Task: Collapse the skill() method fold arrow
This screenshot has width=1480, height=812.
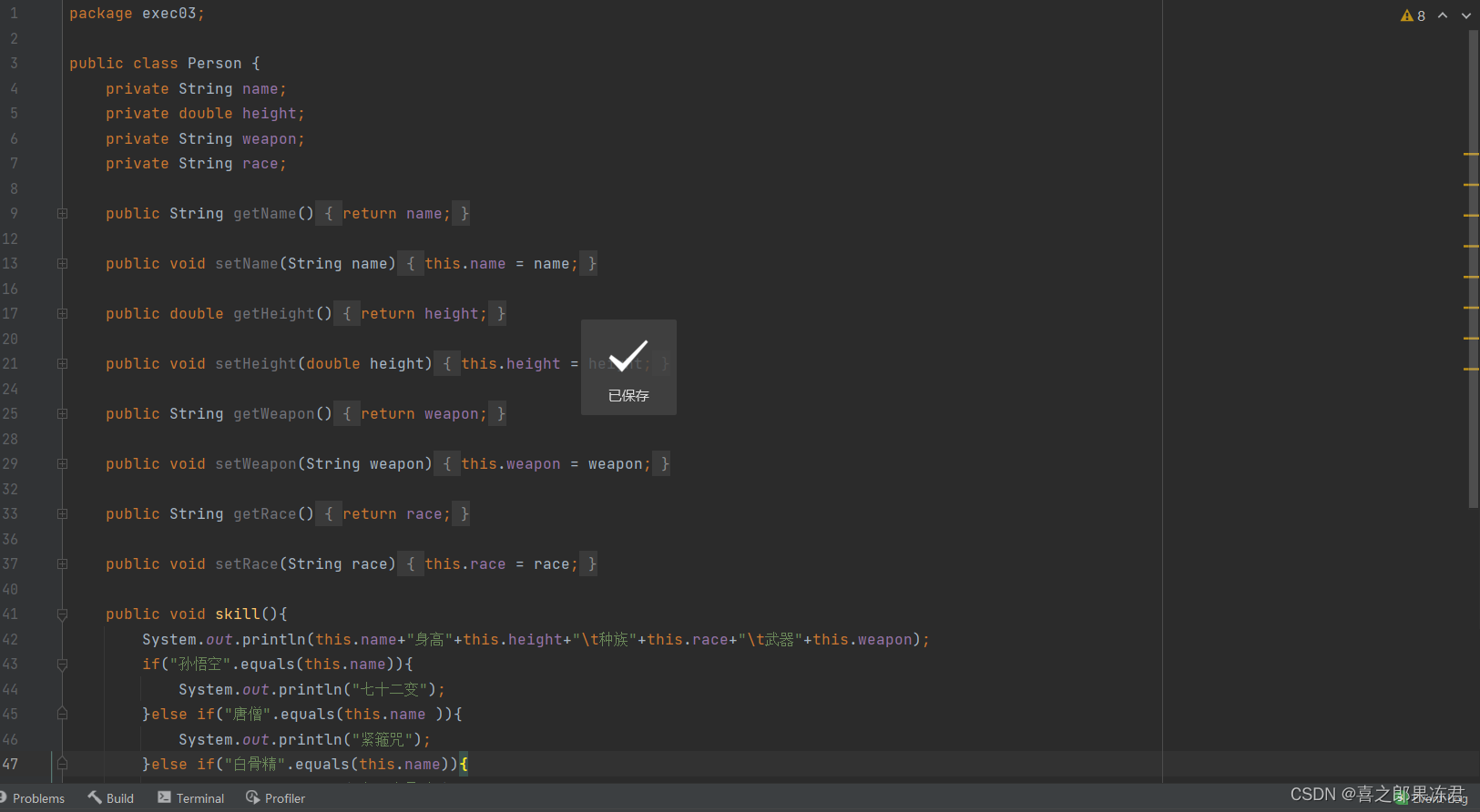Action: [x=62, y=614]
